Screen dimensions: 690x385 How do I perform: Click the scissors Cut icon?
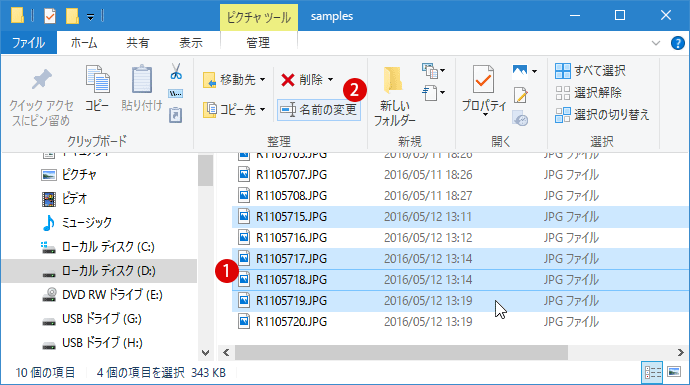(176, 71)
